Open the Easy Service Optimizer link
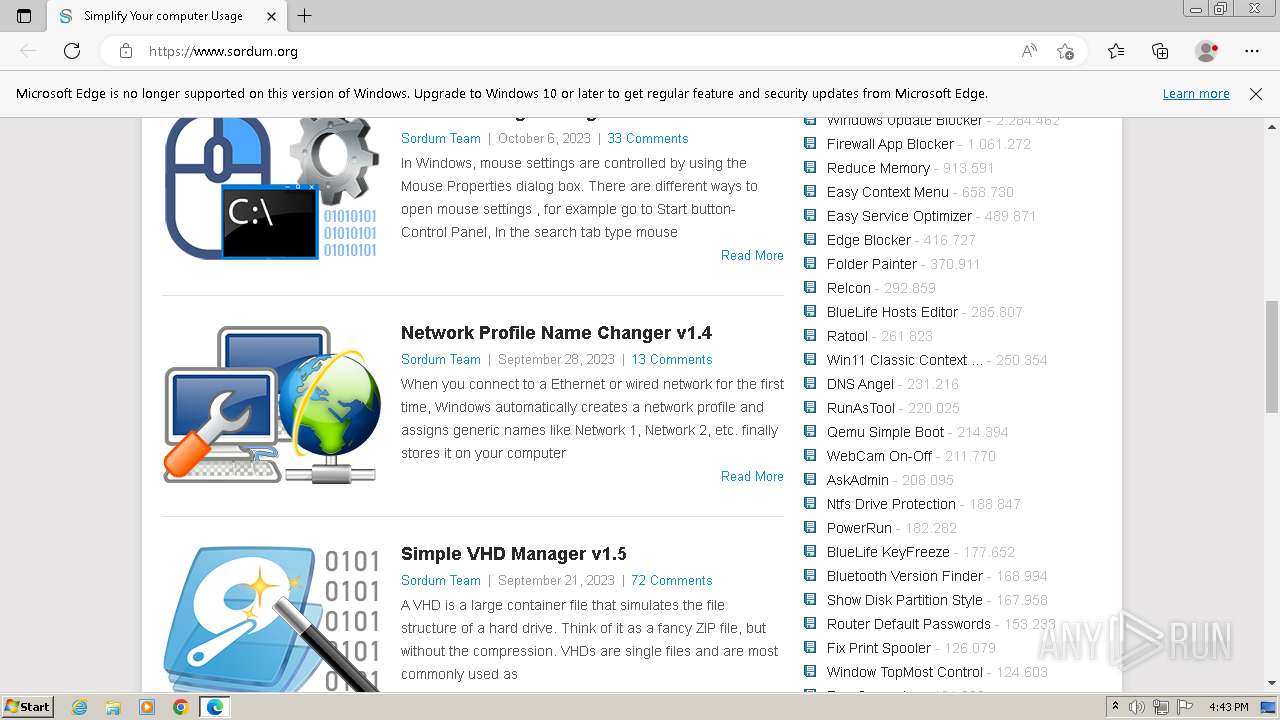 pyautogui.click(x=899, y=216)
